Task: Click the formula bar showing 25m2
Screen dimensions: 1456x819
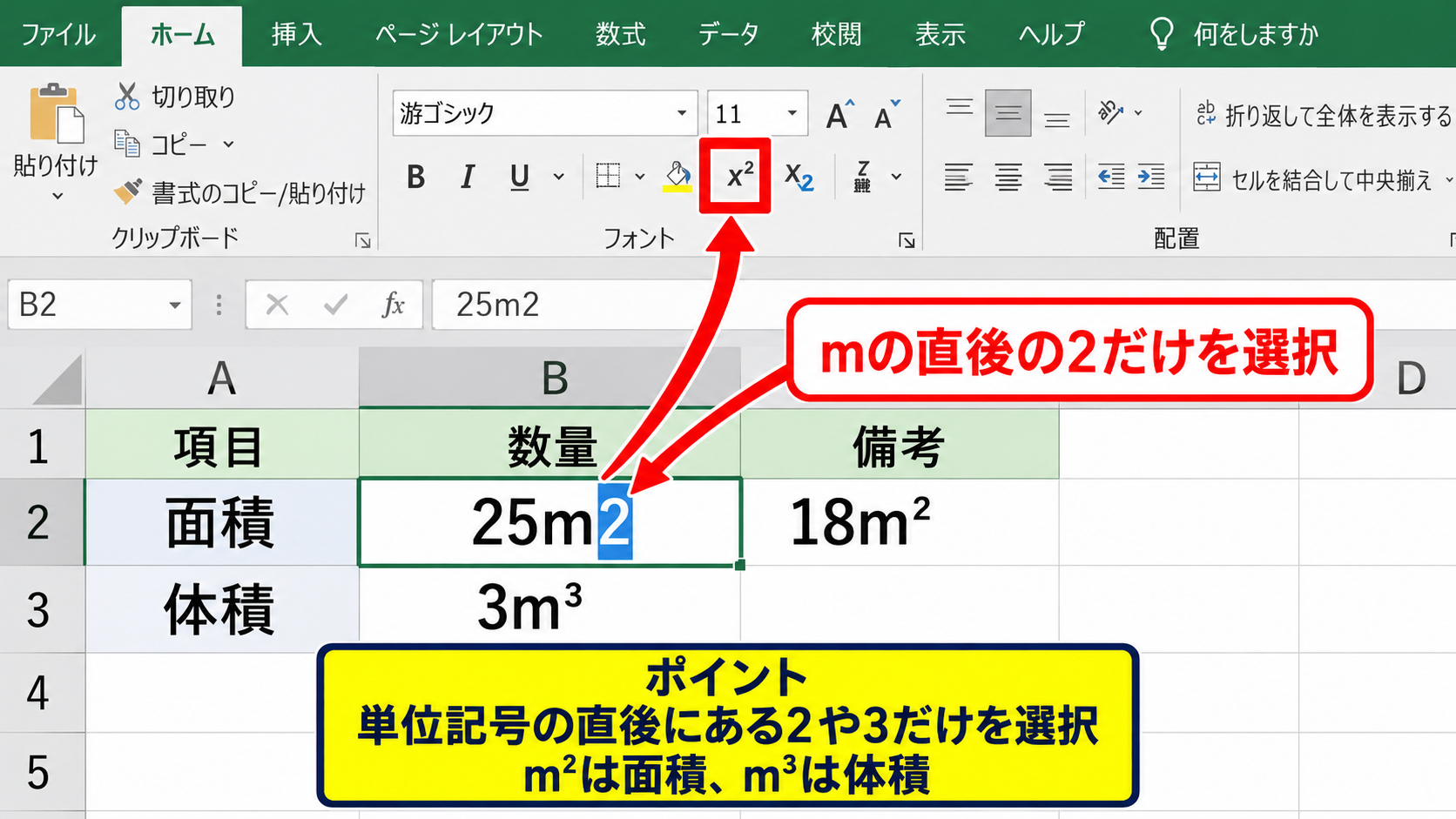Action: point(943,305)
